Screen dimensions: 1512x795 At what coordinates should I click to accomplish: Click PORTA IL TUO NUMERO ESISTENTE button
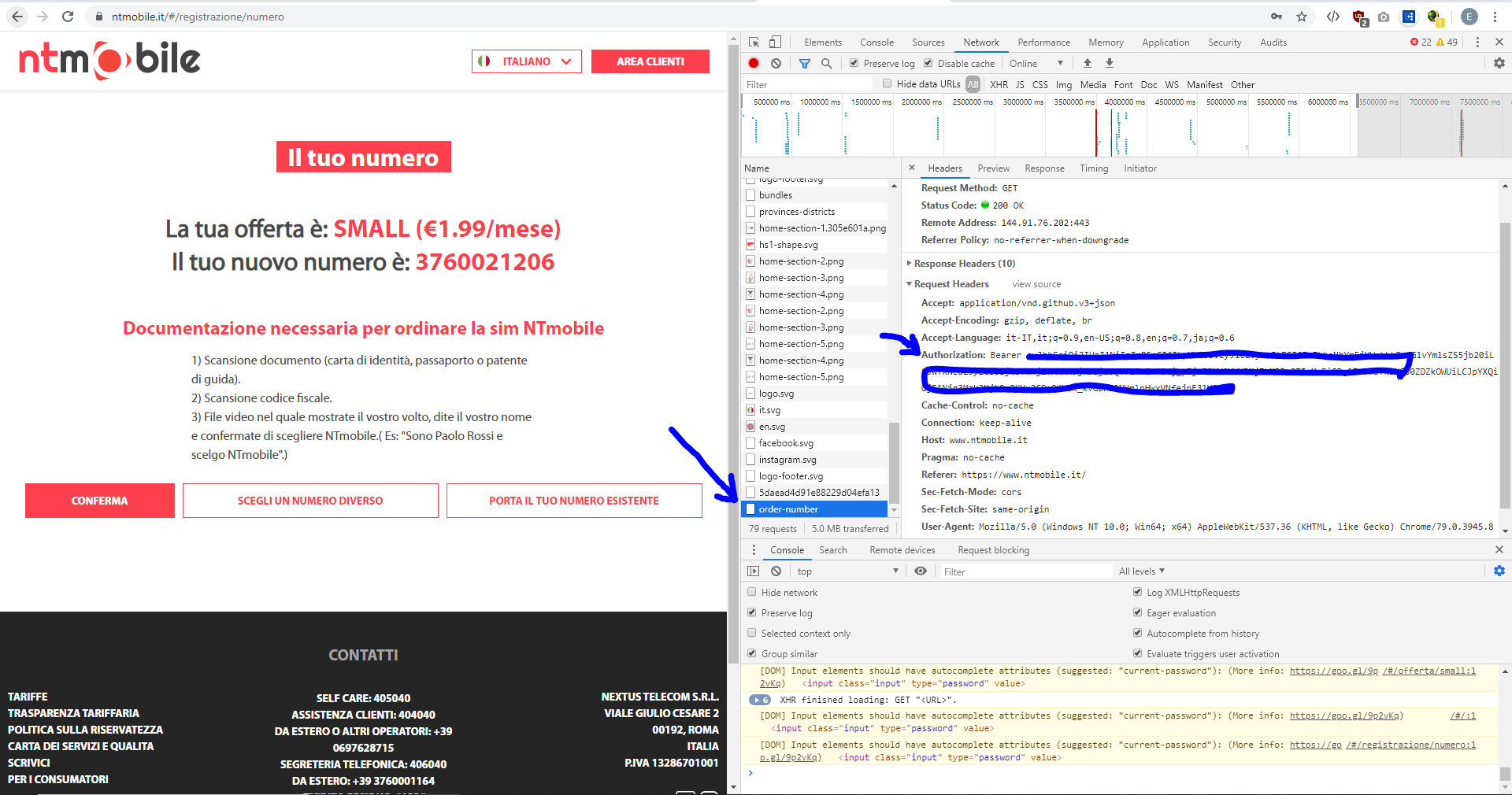(574, 501)
